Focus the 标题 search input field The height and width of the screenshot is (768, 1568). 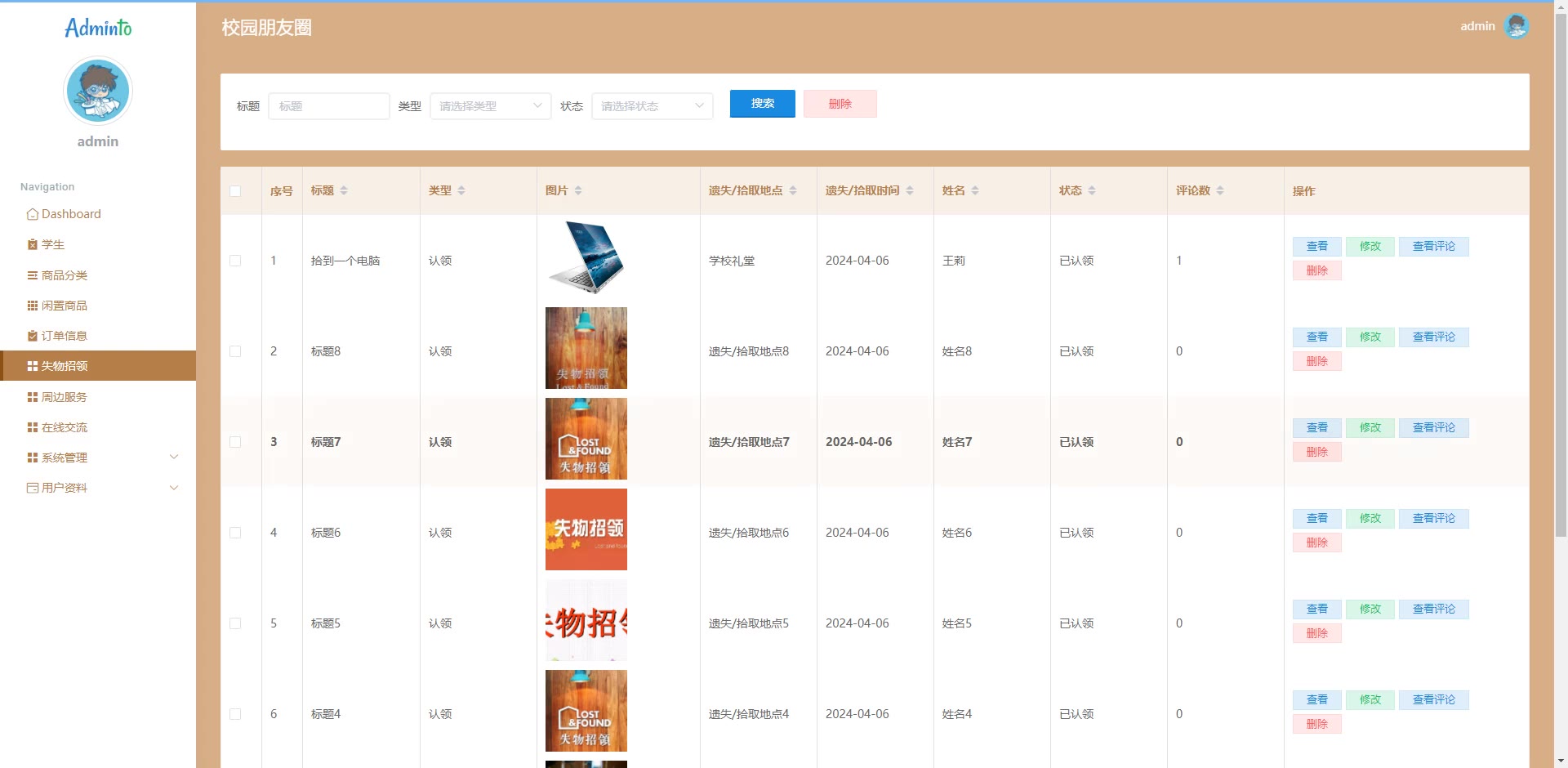pos(328,106)
